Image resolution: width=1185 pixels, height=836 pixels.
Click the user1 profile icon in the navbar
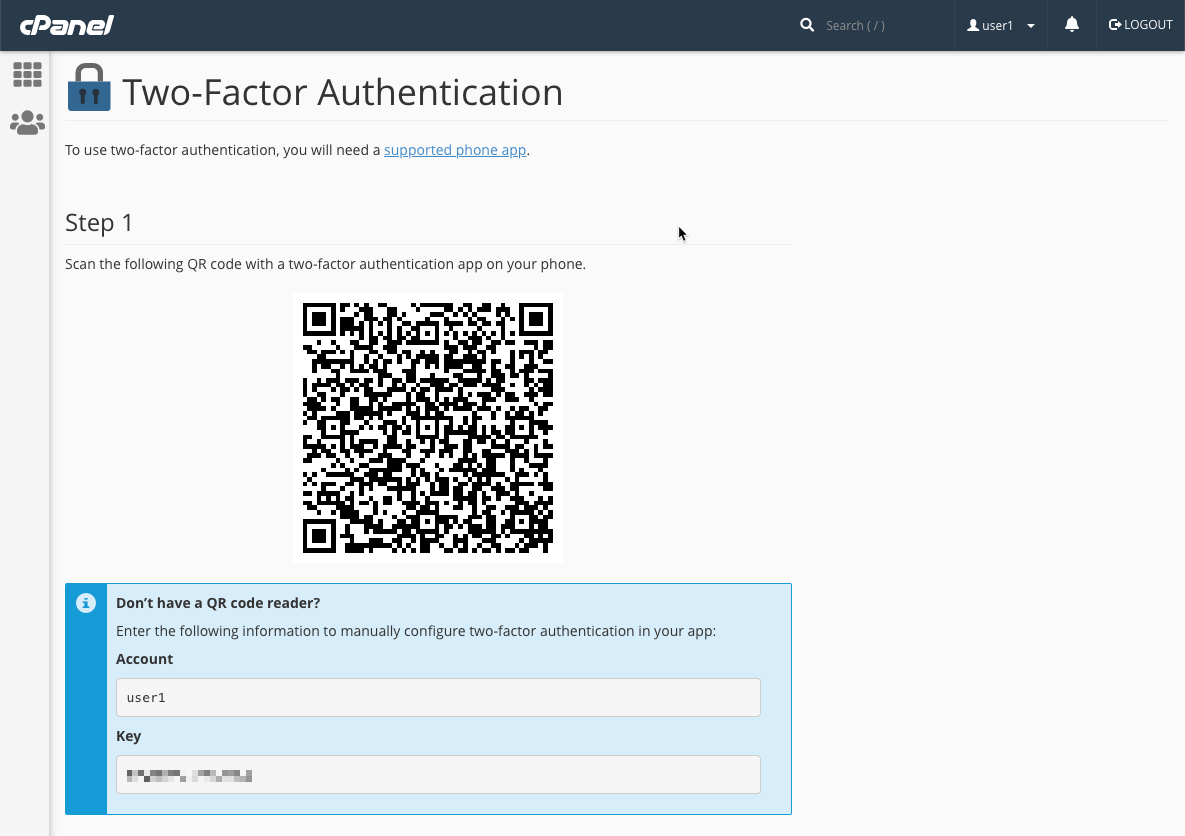point(971,25)
